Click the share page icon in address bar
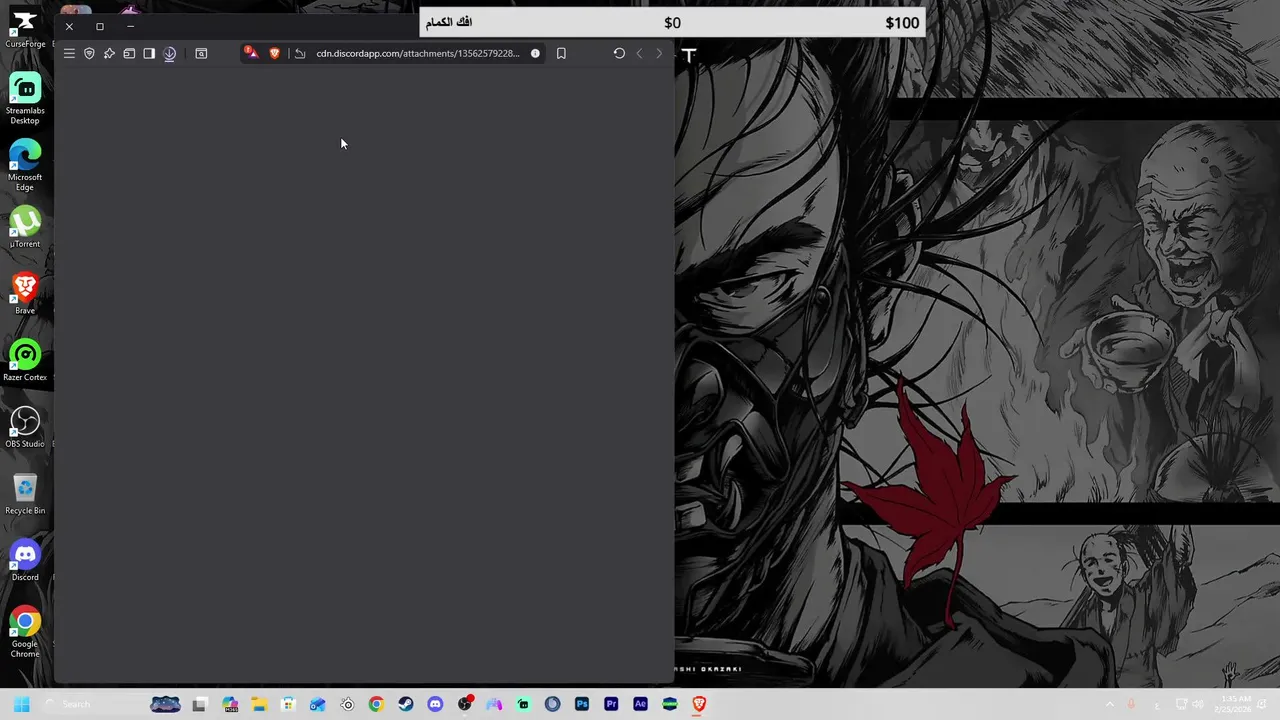 [299, 53]
